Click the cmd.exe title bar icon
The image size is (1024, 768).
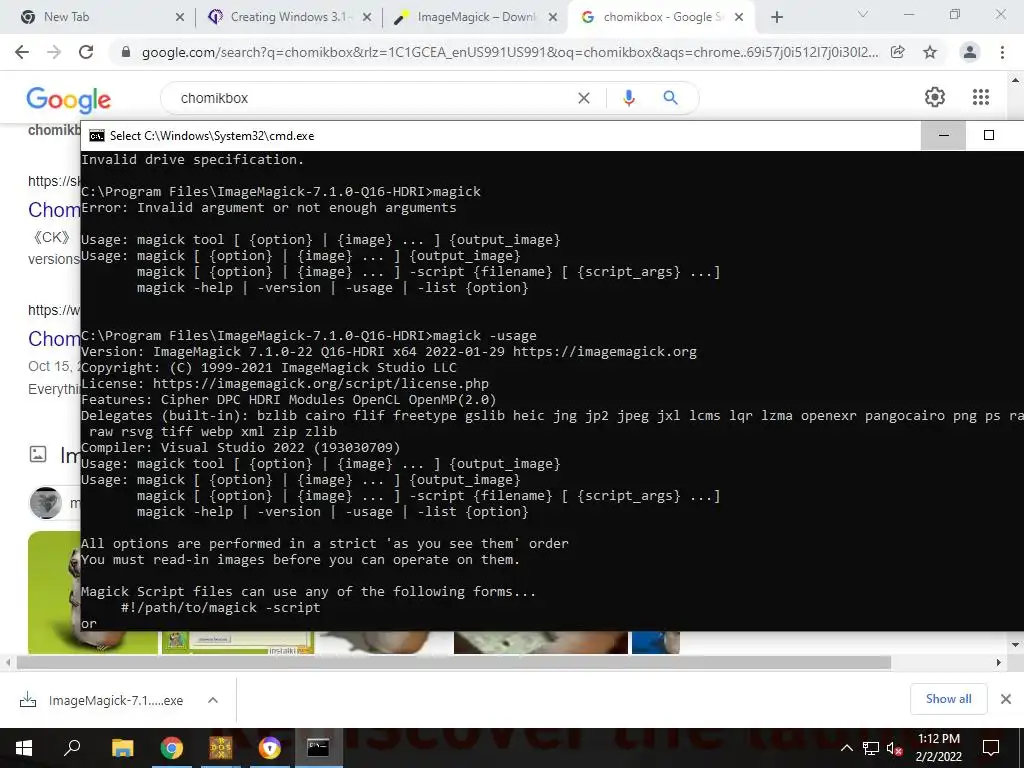click(x=97, y=136)
